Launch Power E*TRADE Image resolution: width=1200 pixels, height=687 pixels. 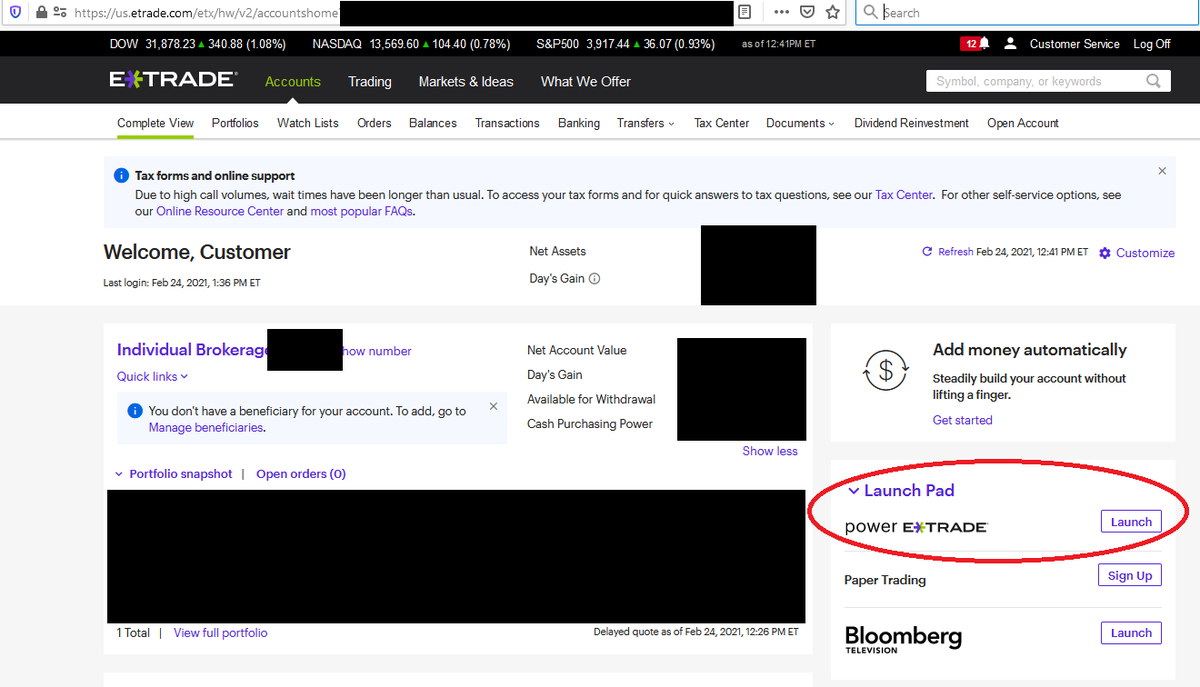pyautogui.click(x=1131, y=522)
